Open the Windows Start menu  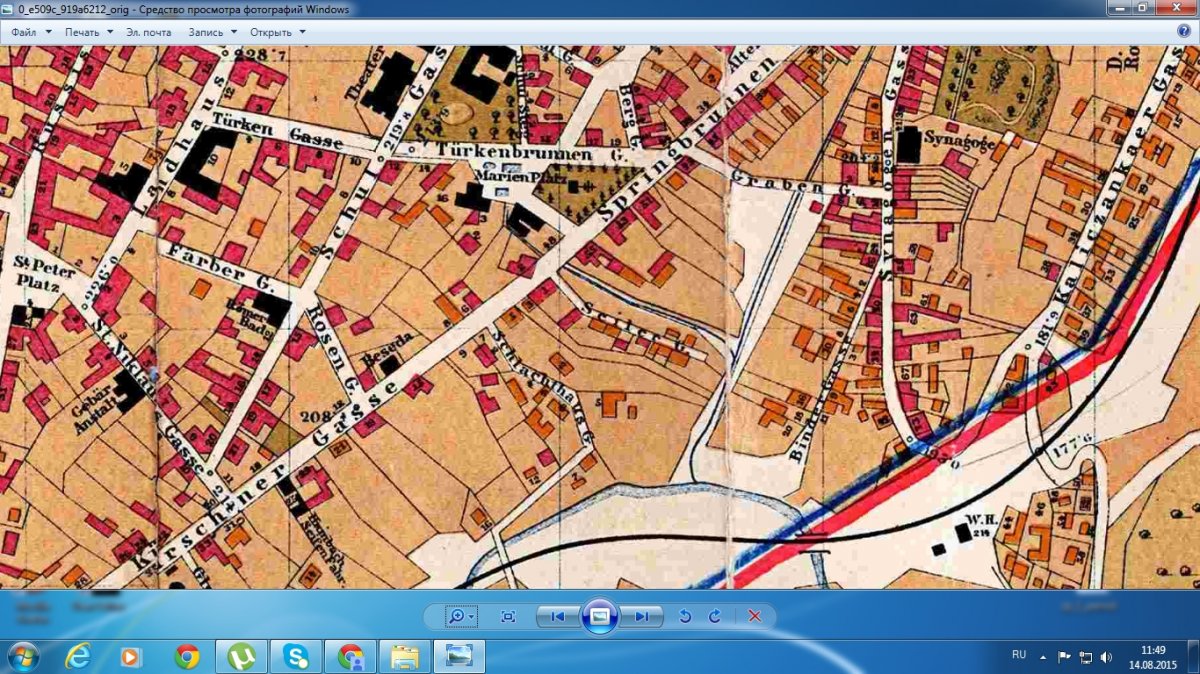[x=23, y=656]
